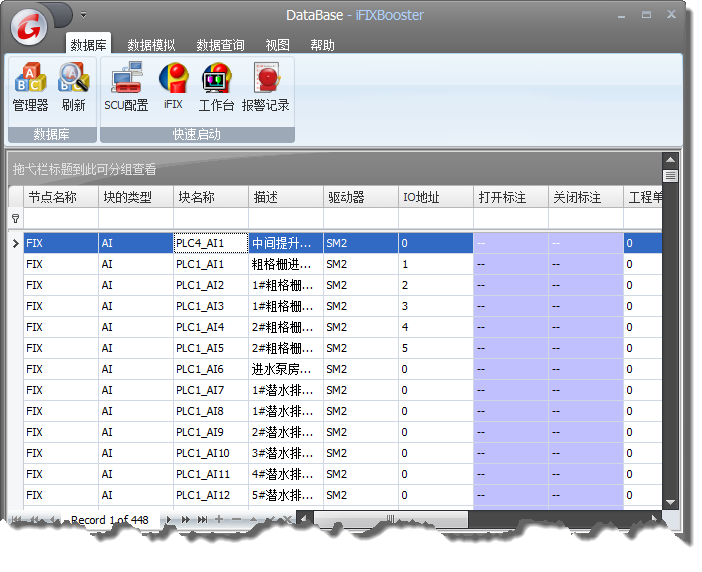Select the PLC1_AI8 block name cell
Viewport: 702px width, 572px height.
pyautogui.click(x=211, y=411)
